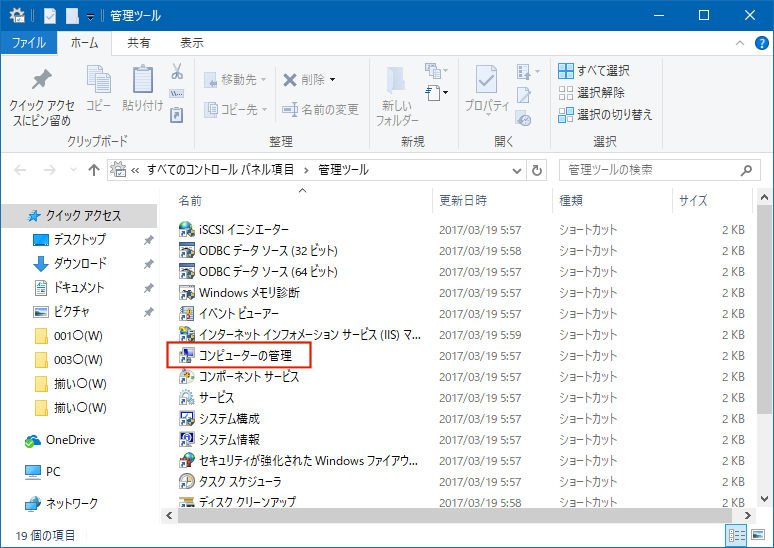
Task: Click the Copy icon in the Clipboard group
Action: pos(99,79)
